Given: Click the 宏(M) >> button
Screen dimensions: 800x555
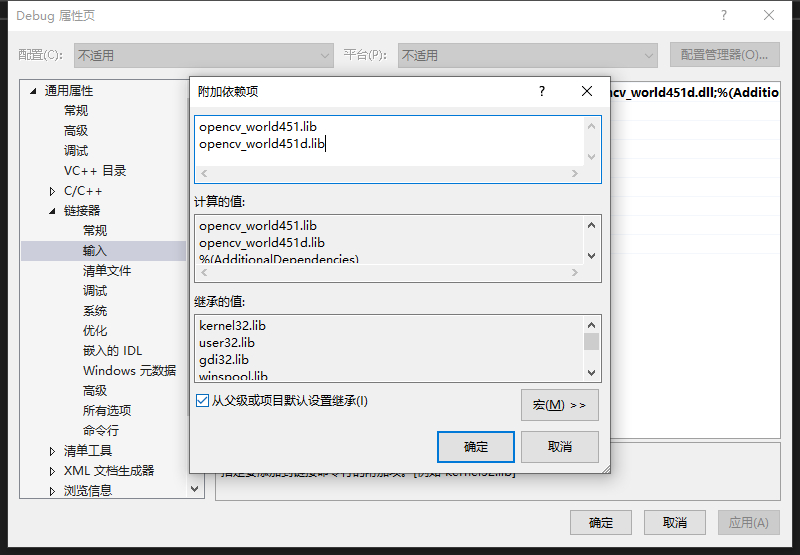Looking at the screenshot, I should [x=559, y=405].
